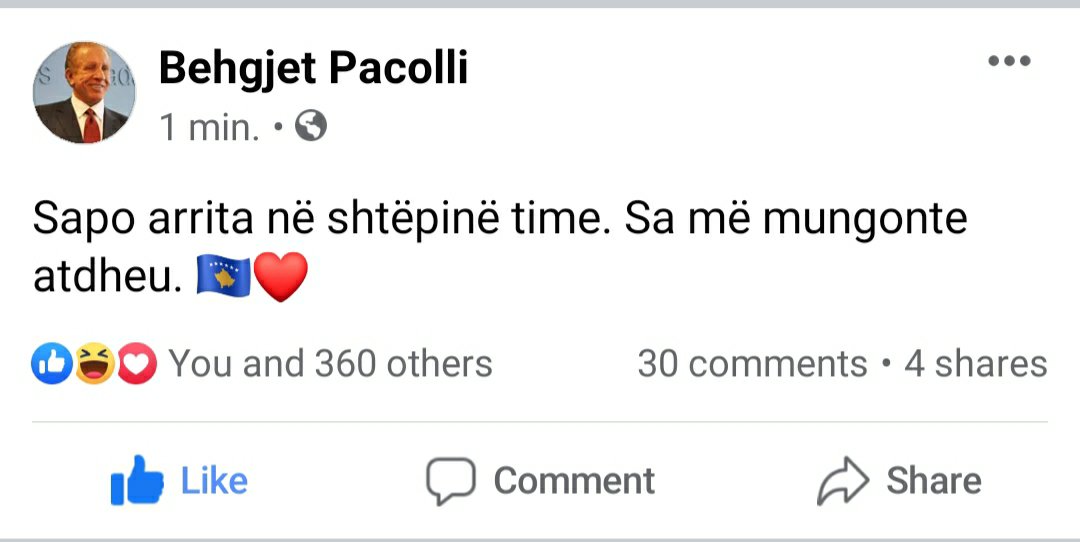
Task: Click the red heart emoji in post
Action: tap(281, 277)
